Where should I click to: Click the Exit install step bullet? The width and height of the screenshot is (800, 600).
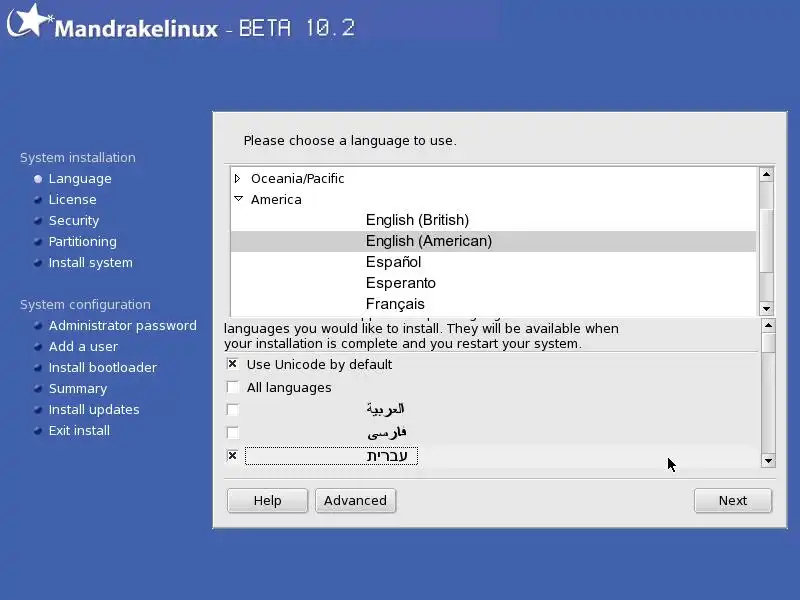[x=38, y=431]
